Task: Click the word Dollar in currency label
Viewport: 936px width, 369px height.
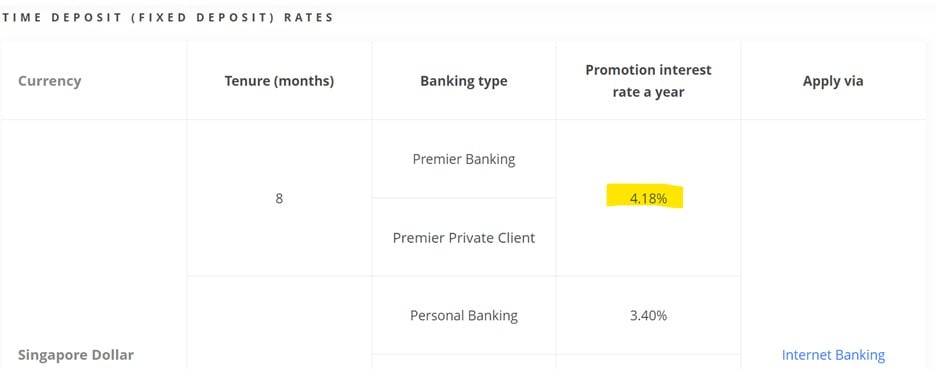Action: [x=112, y=355]
